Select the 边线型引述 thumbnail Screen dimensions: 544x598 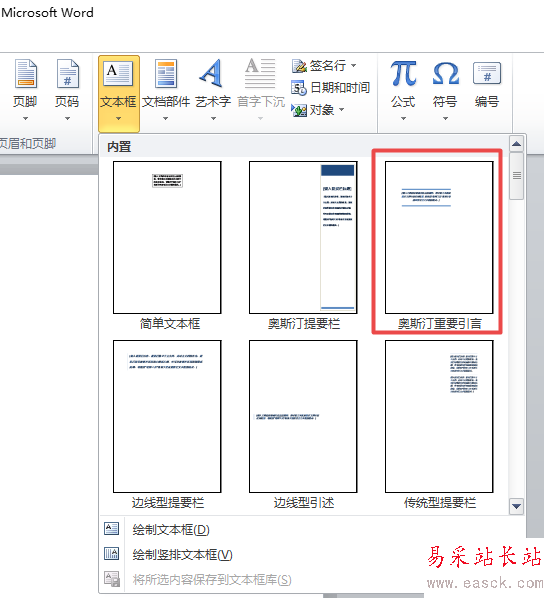click(x=303, y=416)
